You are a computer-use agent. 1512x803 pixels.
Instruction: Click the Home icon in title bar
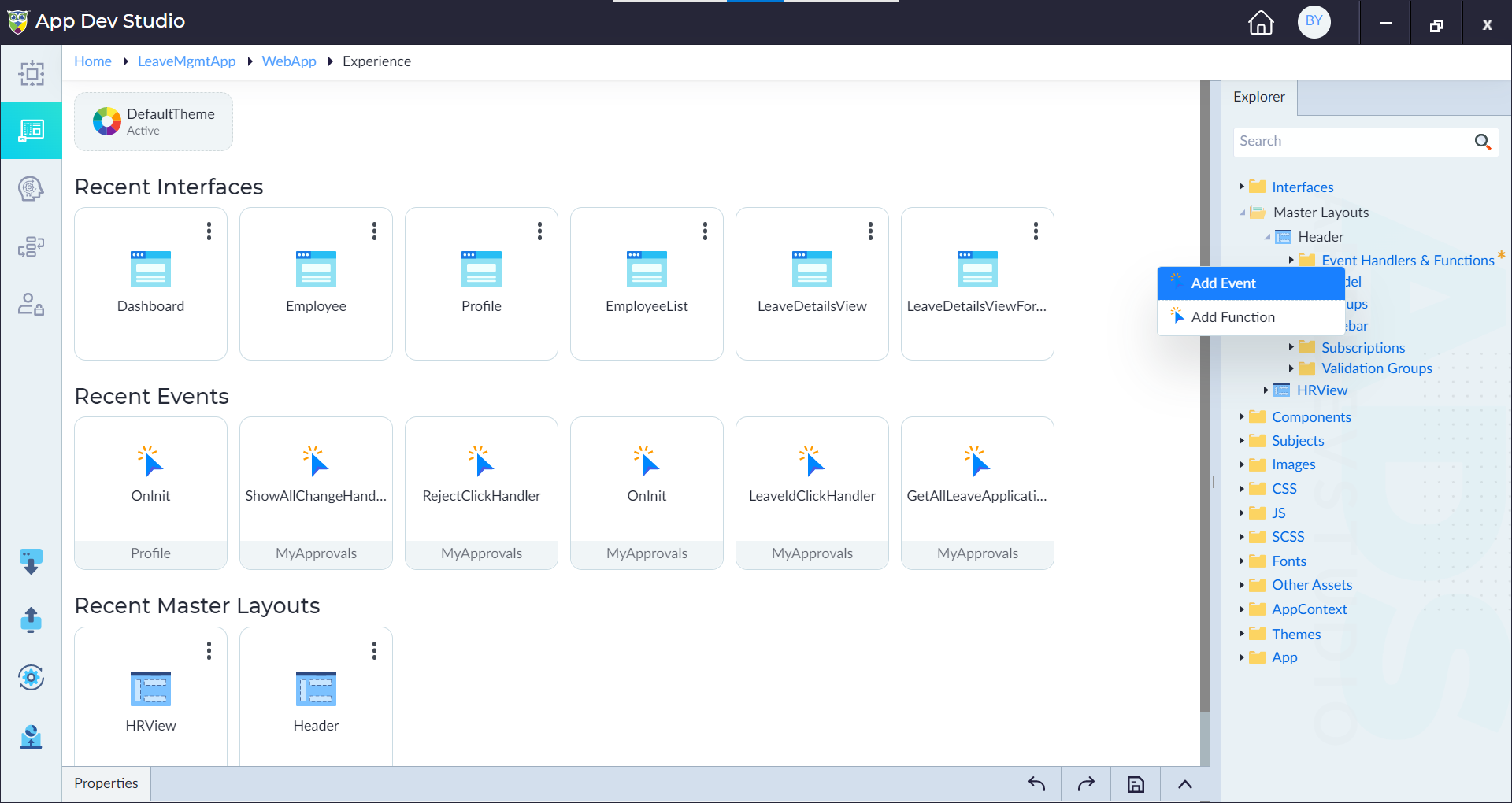pyautogui.click(x=1261, y=22)
